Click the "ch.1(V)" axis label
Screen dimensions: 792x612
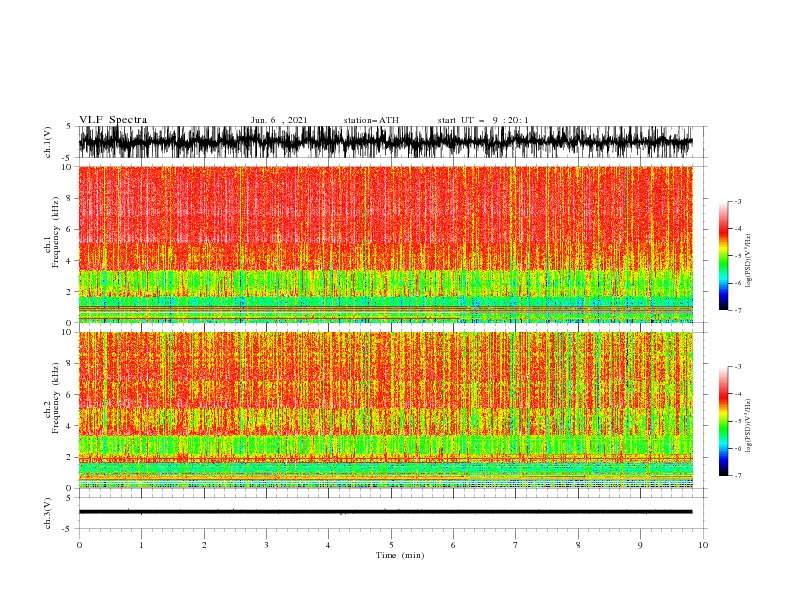[48, 142]
